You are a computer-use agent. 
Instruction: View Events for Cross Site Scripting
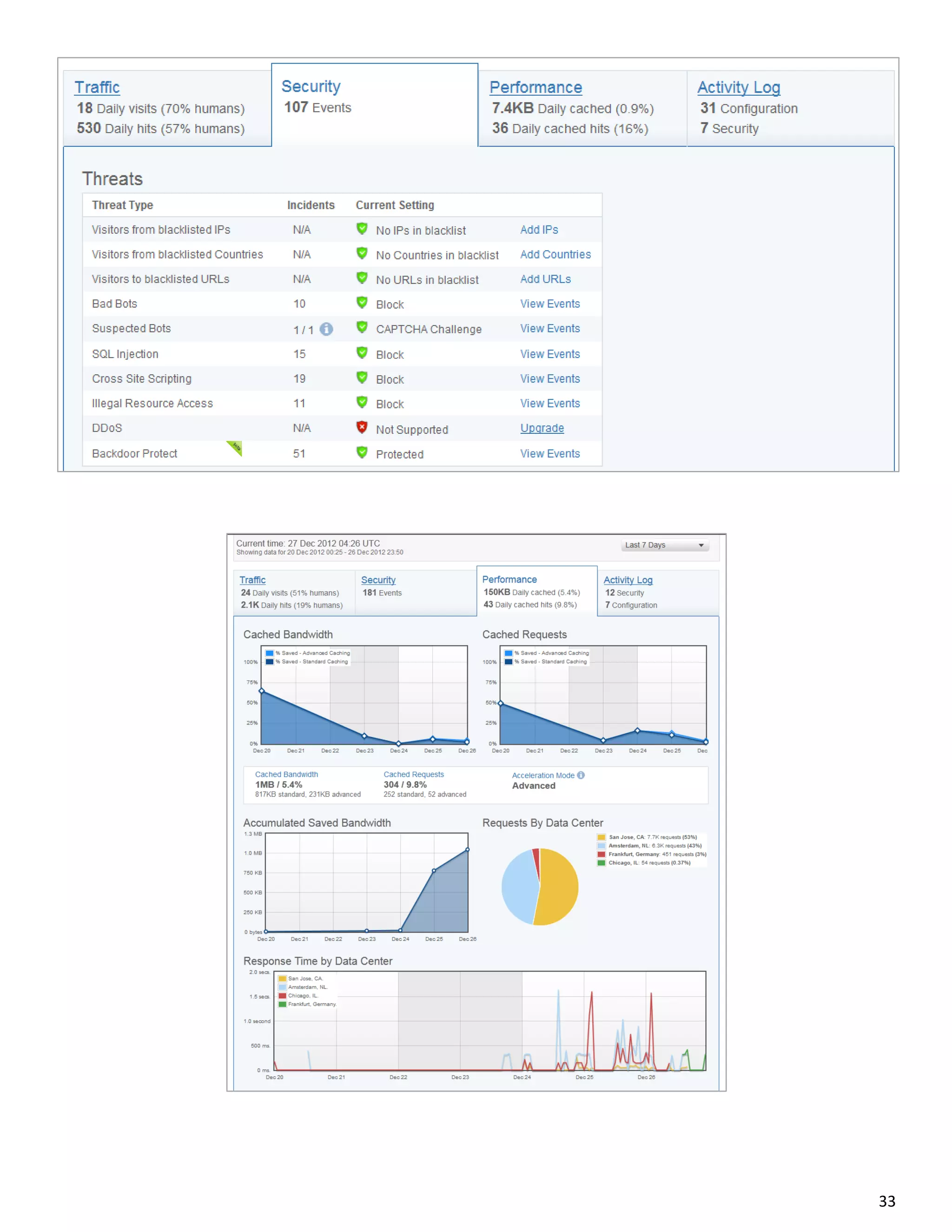(549, 378)
